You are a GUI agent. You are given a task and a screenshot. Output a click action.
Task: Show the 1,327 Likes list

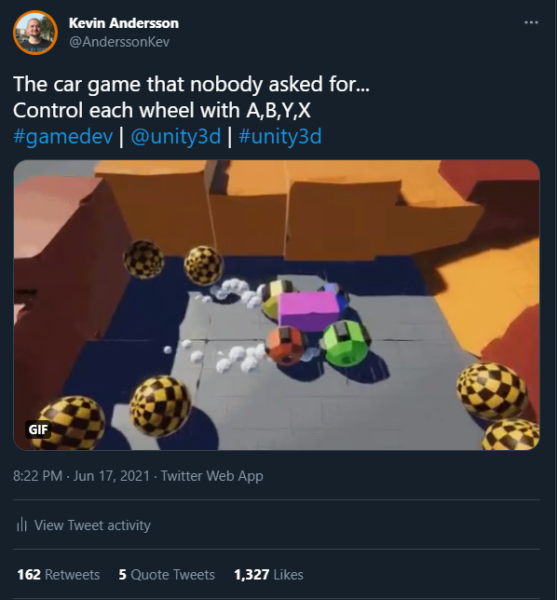[x=269, y=574]
